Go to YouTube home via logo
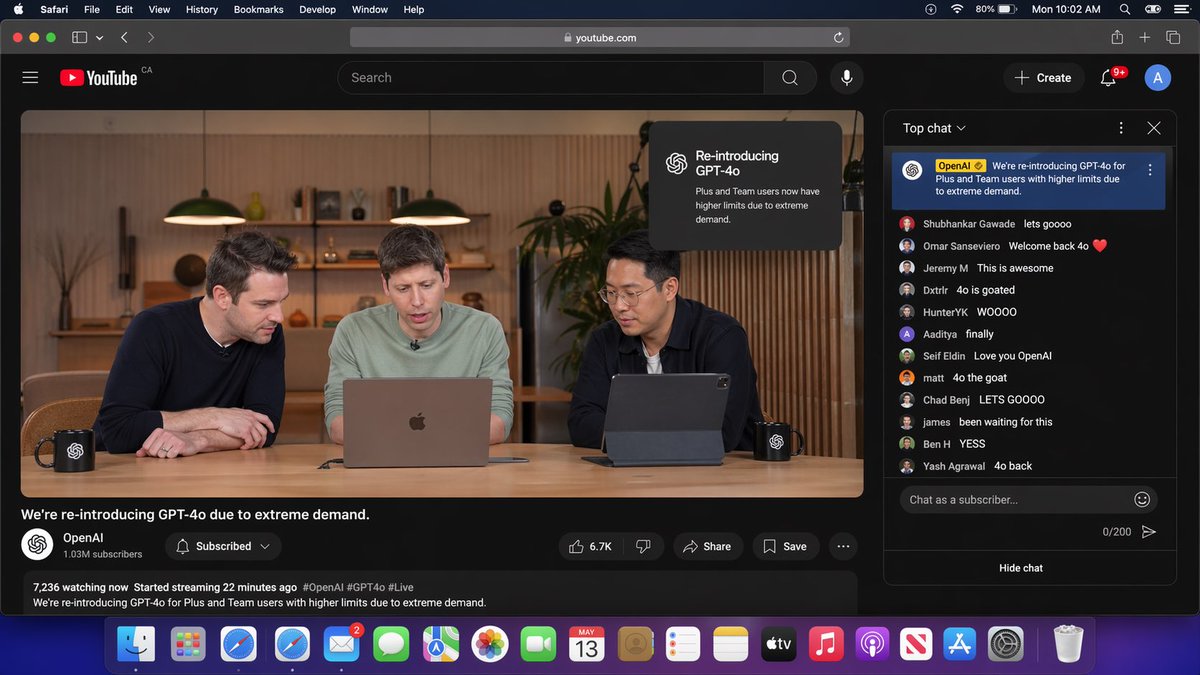The height and width of the screenshot is (675, 1200). 98,78
